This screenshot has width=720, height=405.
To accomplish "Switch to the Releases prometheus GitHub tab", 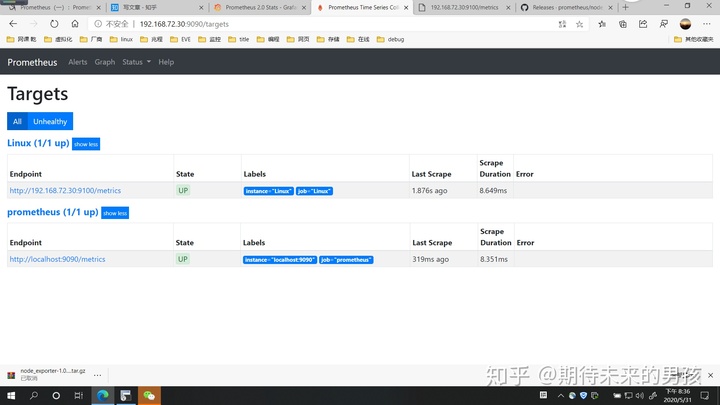I will [567, 7].
